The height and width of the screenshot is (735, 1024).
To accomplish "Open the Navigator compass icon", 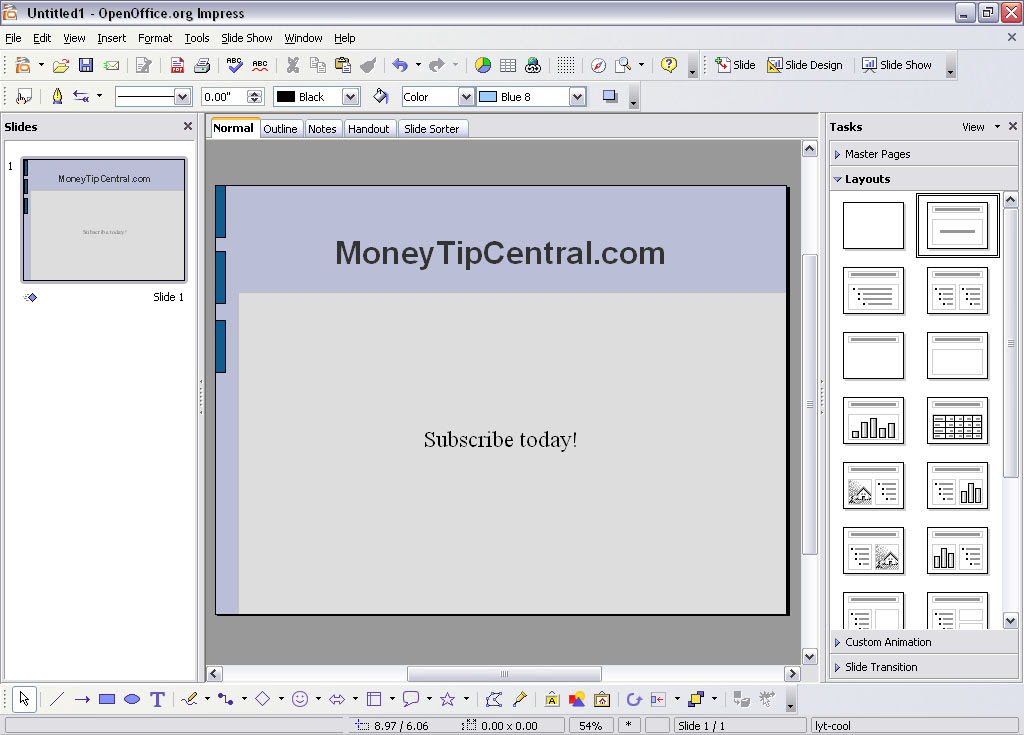I will [x=598, y=65].
